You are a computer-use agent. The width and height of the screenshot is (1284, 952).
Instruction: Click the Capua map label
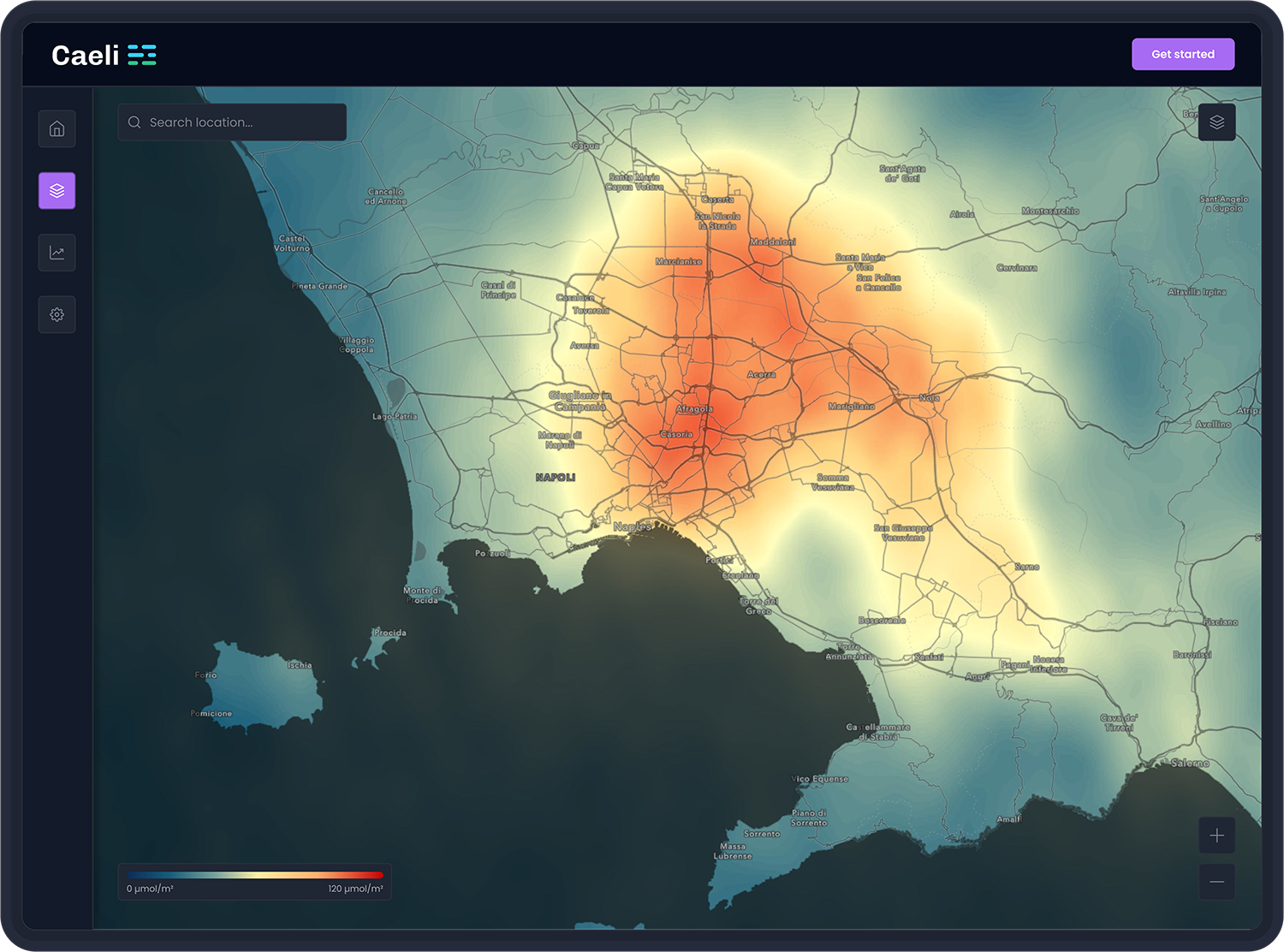(586, 146)
